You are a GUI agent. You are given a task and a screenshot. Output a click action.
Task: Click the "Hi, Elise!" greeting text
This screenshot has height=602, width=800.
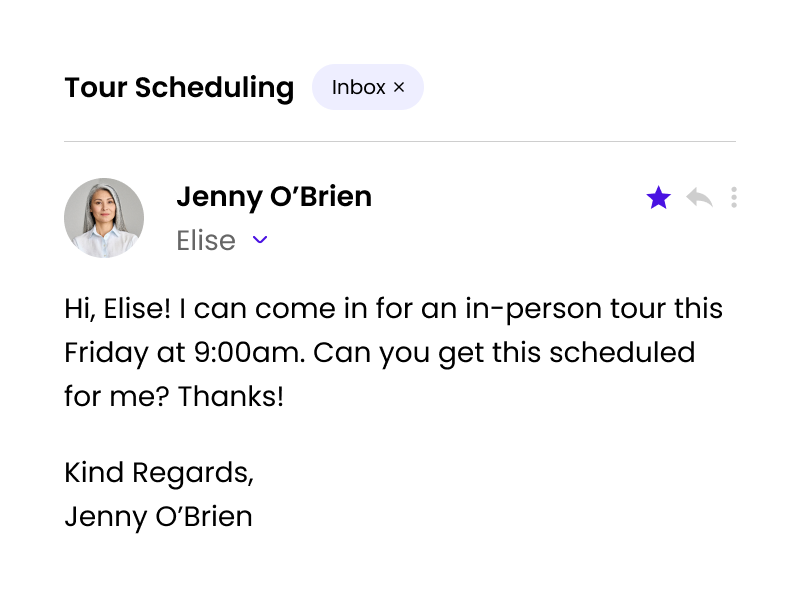(118, 309)
